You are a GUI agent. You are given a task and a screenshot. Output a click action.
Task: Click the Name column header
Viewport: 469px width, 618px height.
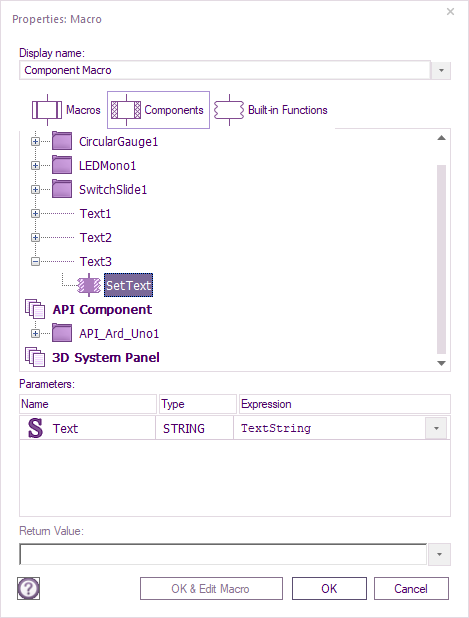pos(88,404)
